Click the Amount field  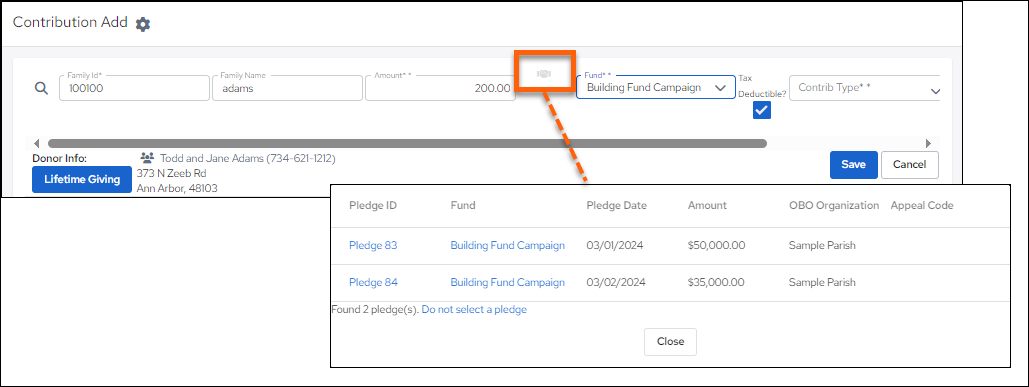click(x=440, y=88)
